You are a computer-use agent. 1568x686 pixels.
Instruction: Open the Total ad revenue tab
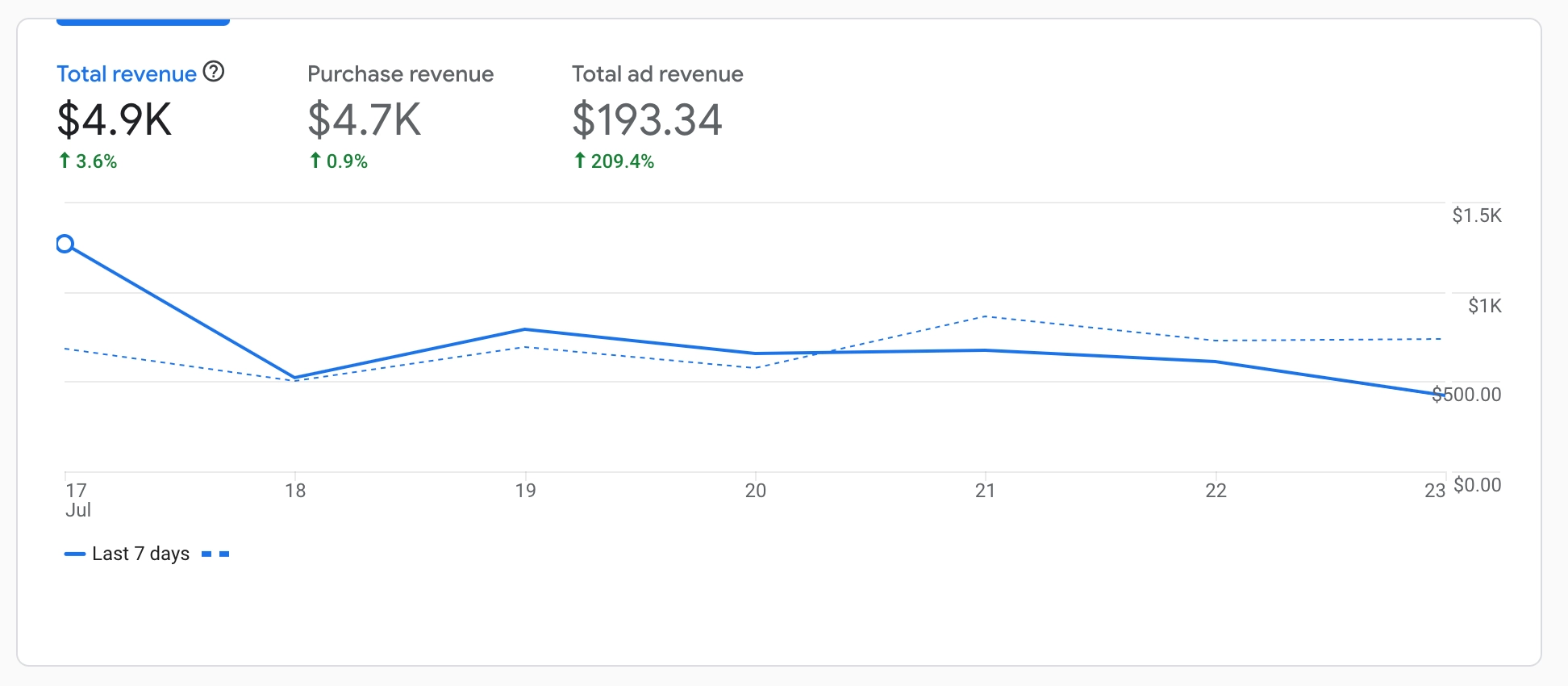pos(657,74)
